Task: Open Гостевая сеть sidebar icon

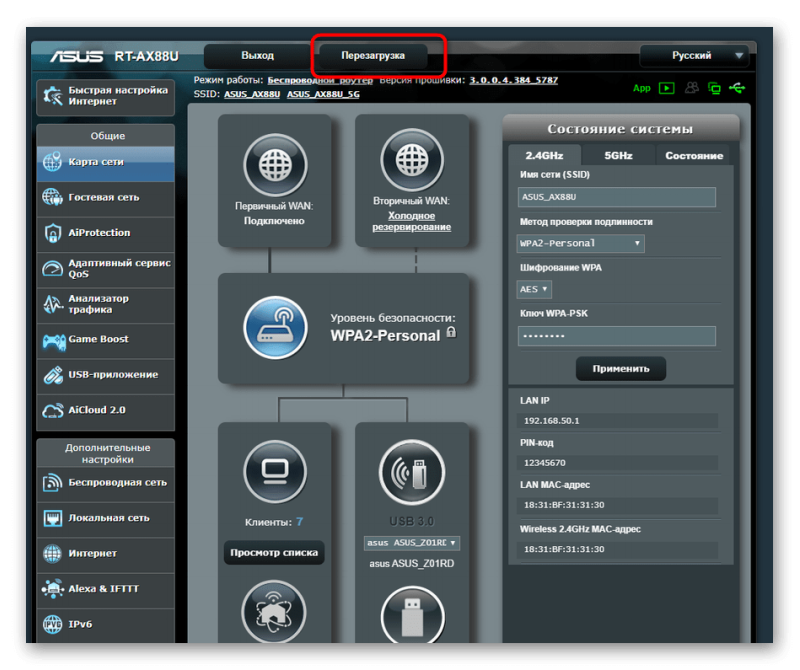Action: 53,197
